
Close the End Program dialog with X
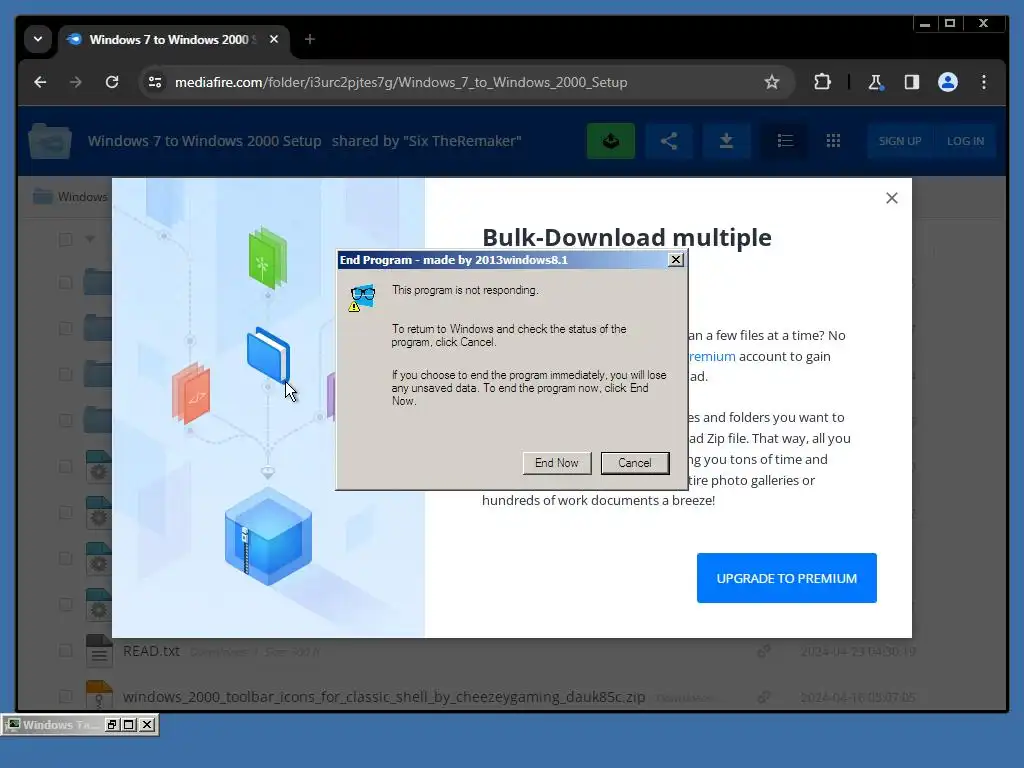tap(676, 260)
